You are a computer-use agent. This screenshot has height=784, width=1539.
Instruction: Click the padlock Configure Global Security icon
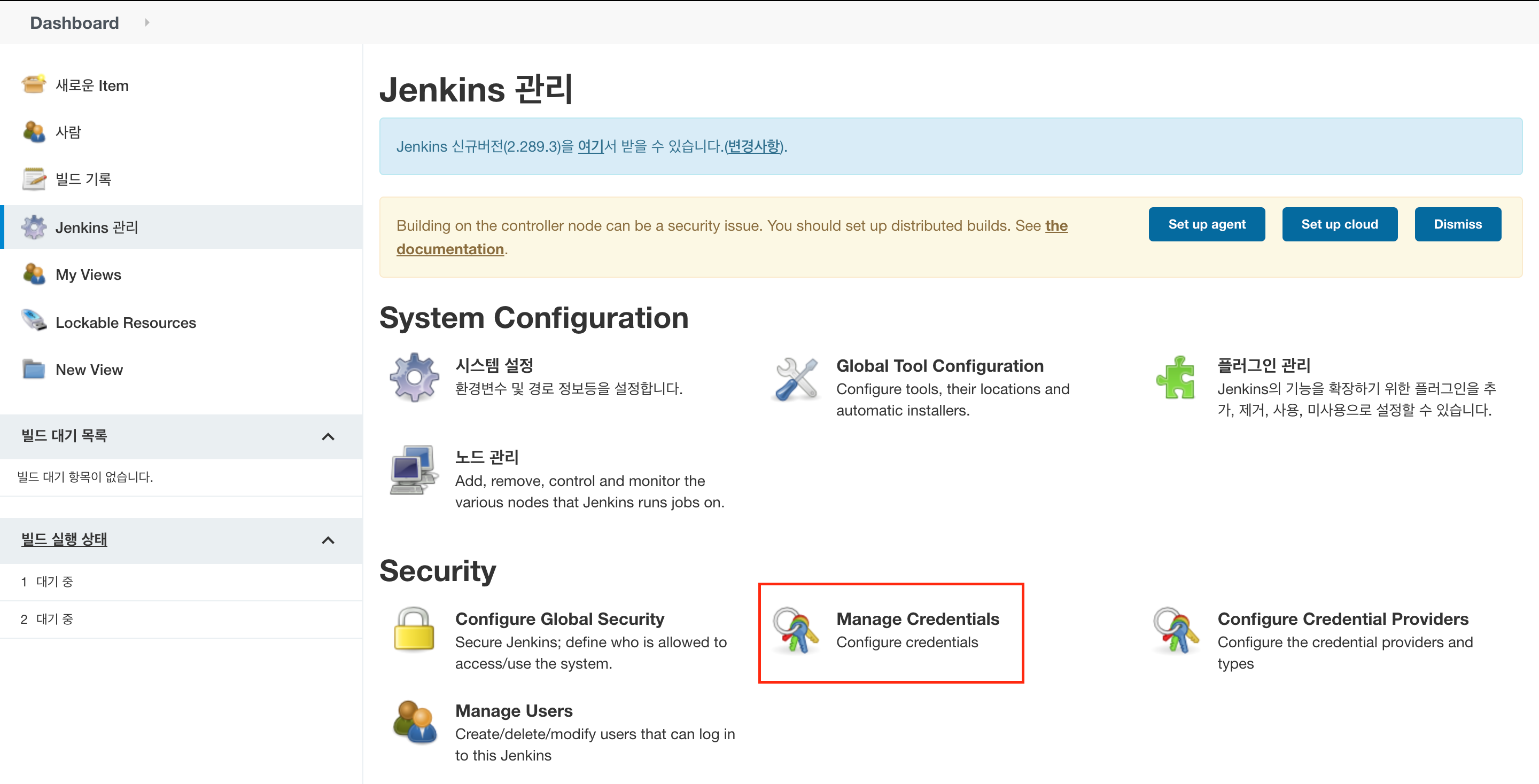click(414, 629)
